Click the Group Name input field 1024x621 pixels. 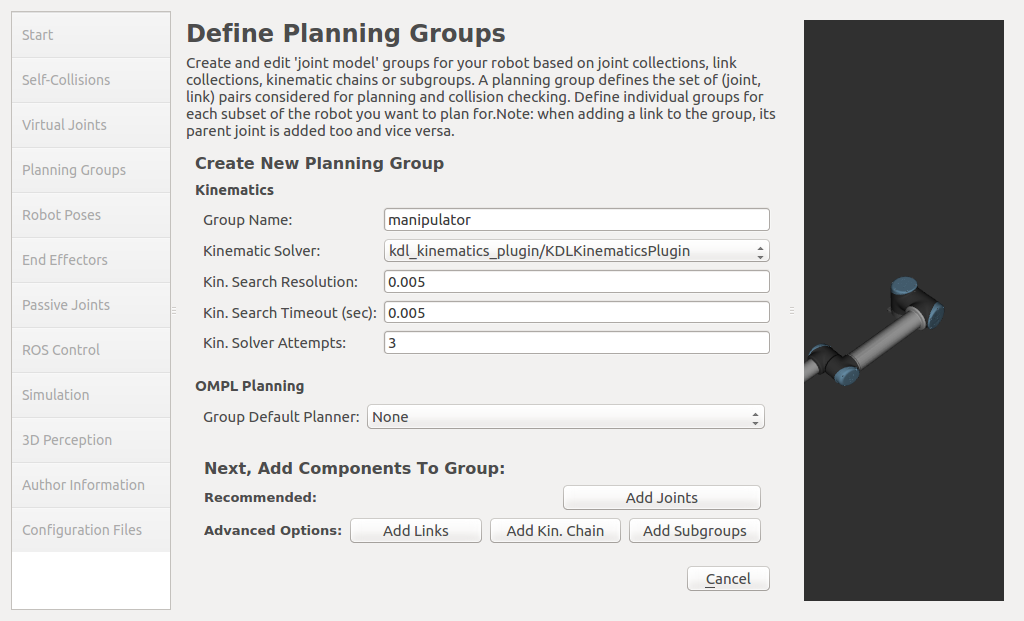[x=576, y=220]
